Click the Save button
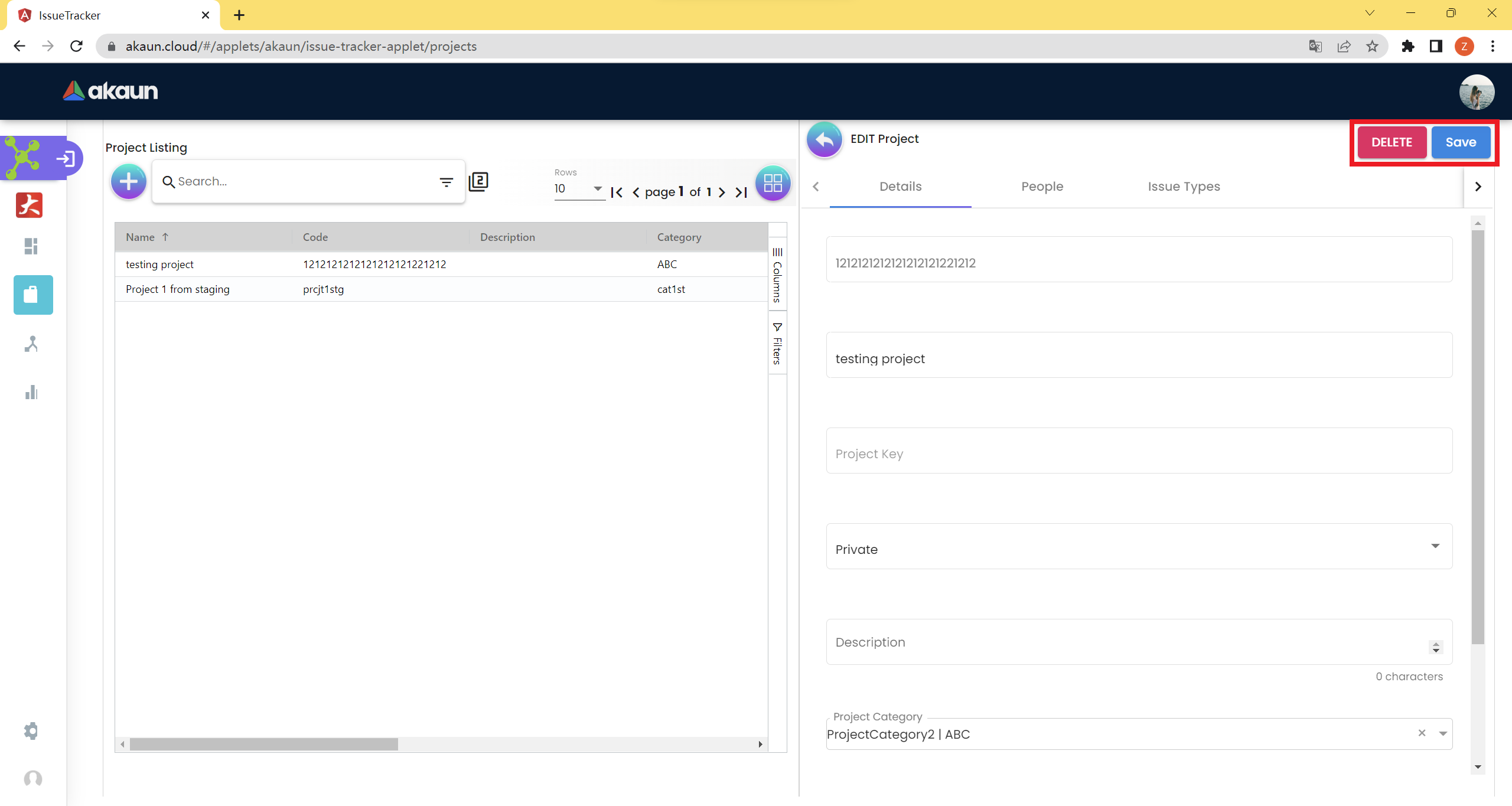The width and height of the screenshot is (1512, 806). click(1461, 142)
